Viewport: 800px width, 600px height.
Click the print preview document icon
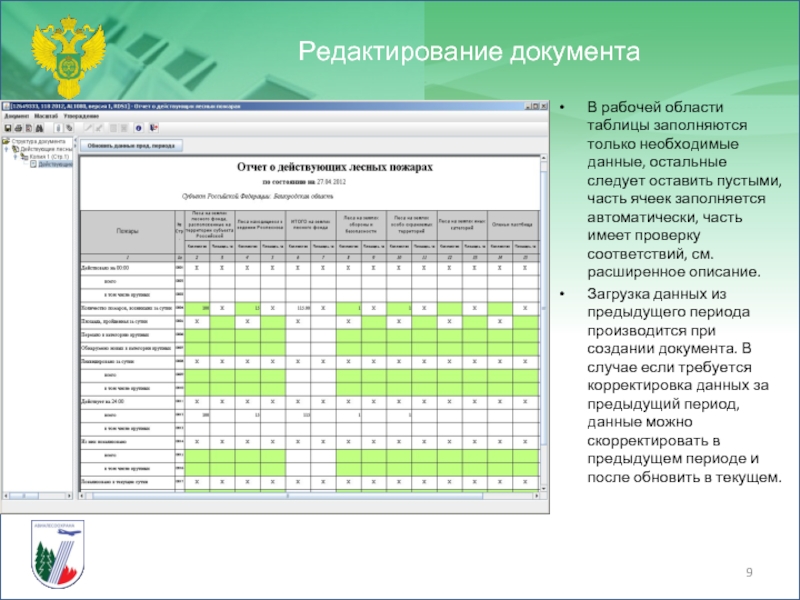(29, 128)
